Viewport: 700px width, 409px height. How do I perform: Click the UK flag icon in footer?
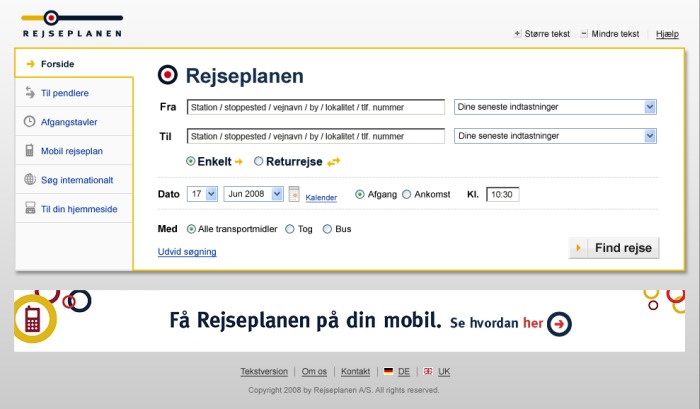click(428, 371)
